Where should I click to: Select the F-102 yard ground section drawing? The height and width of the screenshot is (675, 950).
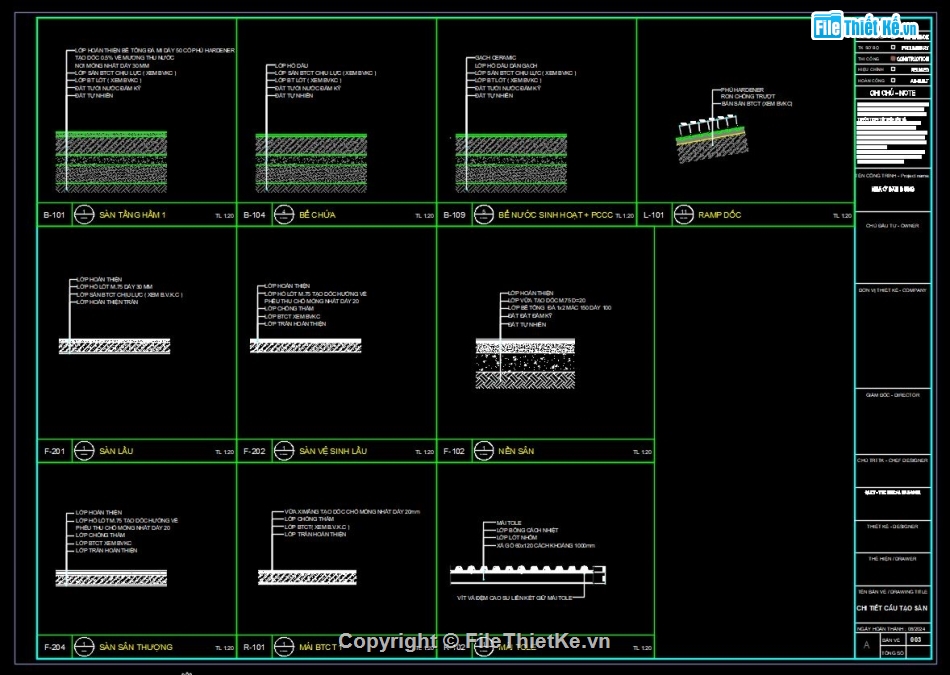click(525, 364)
